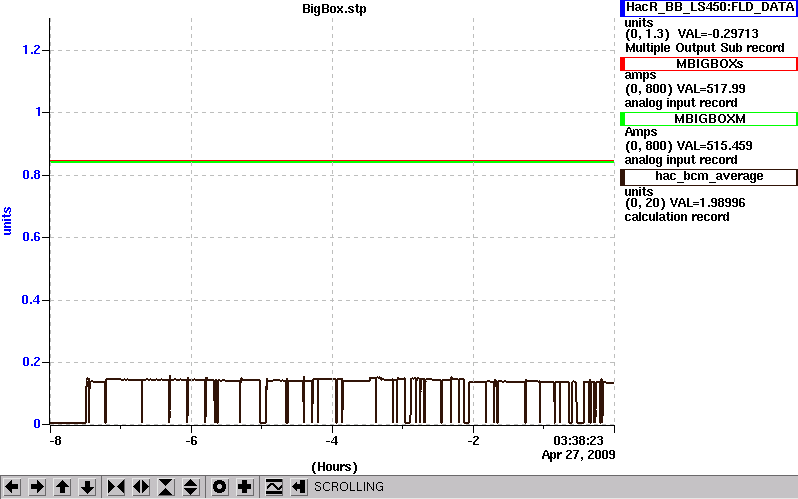Click the BigBox.stp plot title

(334, 9)
